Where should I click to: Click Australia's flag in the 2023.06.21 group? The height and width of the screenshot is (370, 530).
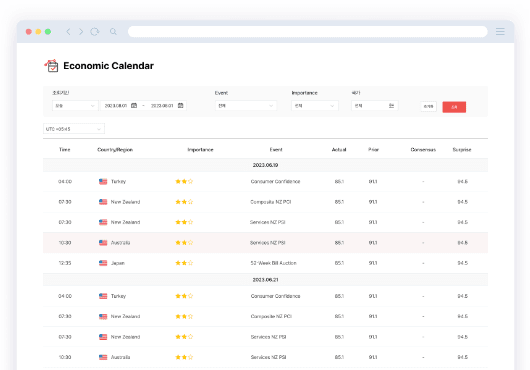coord(103,357)
